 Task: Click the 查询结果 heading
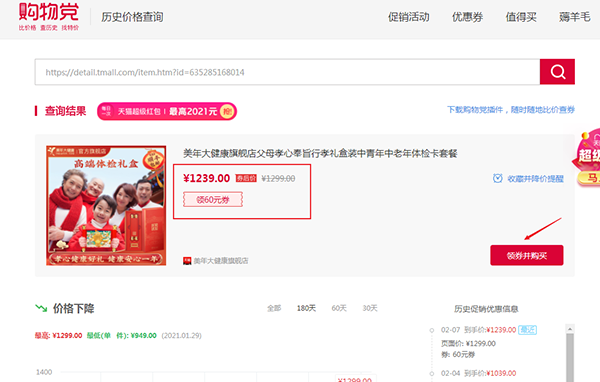point(65,111)
